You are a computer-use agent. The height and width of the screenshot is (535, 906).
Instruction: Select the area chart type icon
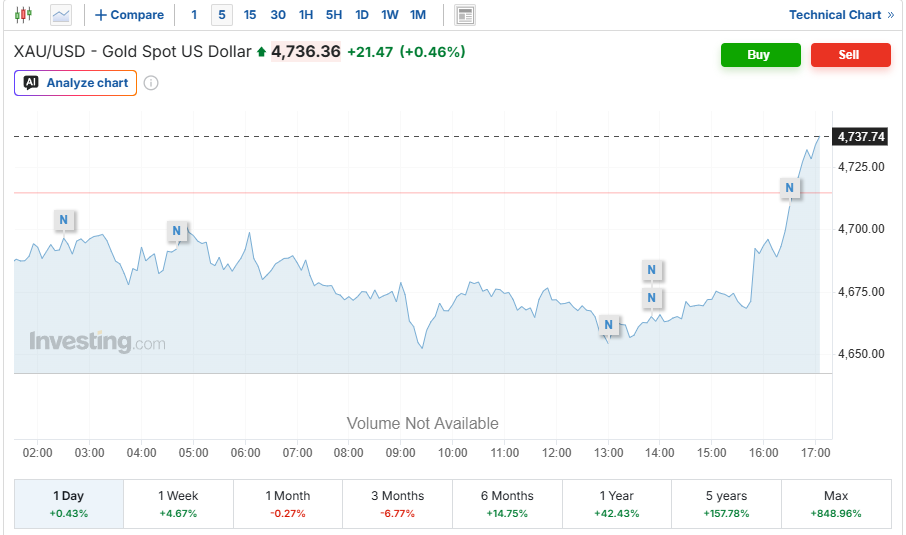[61, 14]
